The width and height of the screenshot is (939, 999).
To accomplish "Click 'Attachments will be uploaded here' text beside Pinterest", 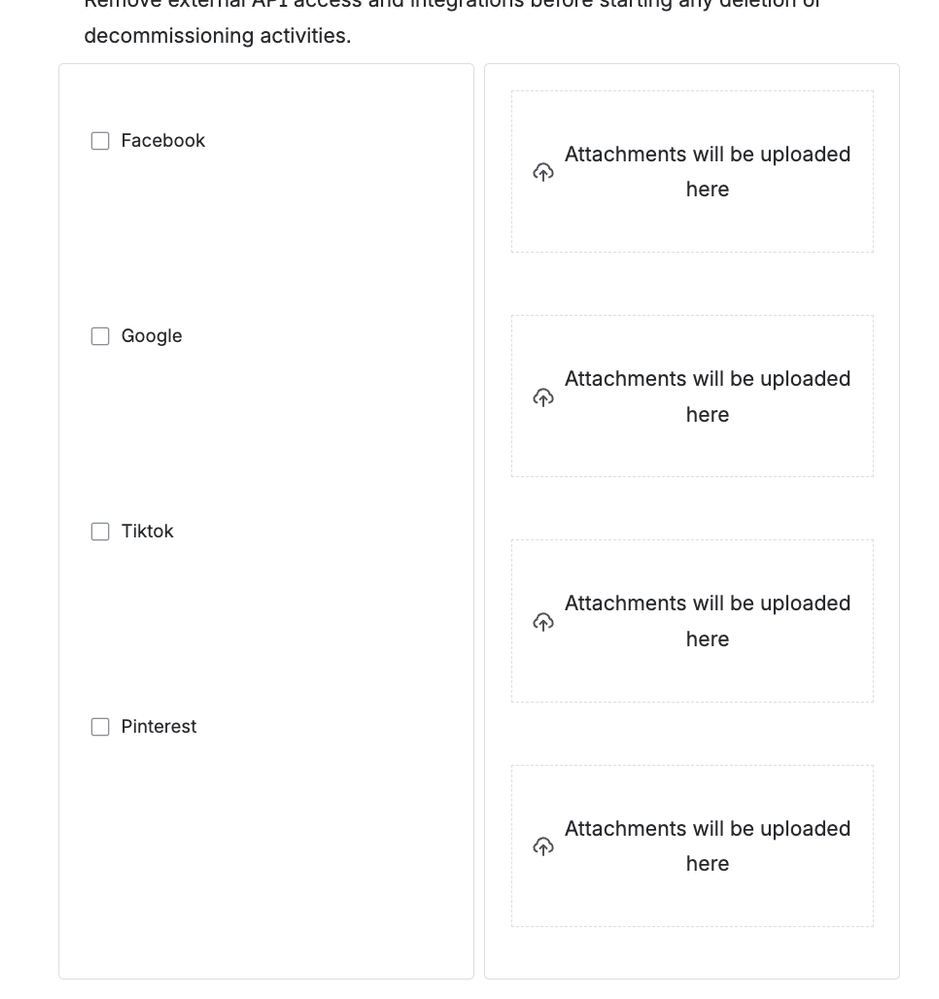I will coord(708,846).
